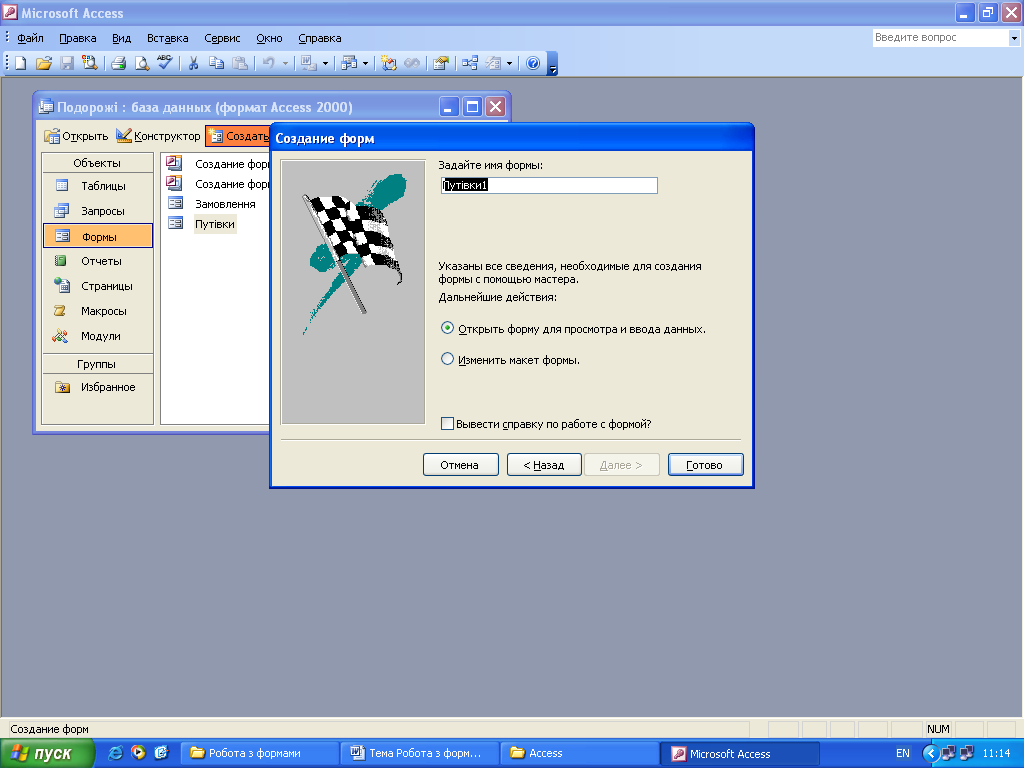
Task: Select Модули in Objects pane
Action: coord(98,336)
